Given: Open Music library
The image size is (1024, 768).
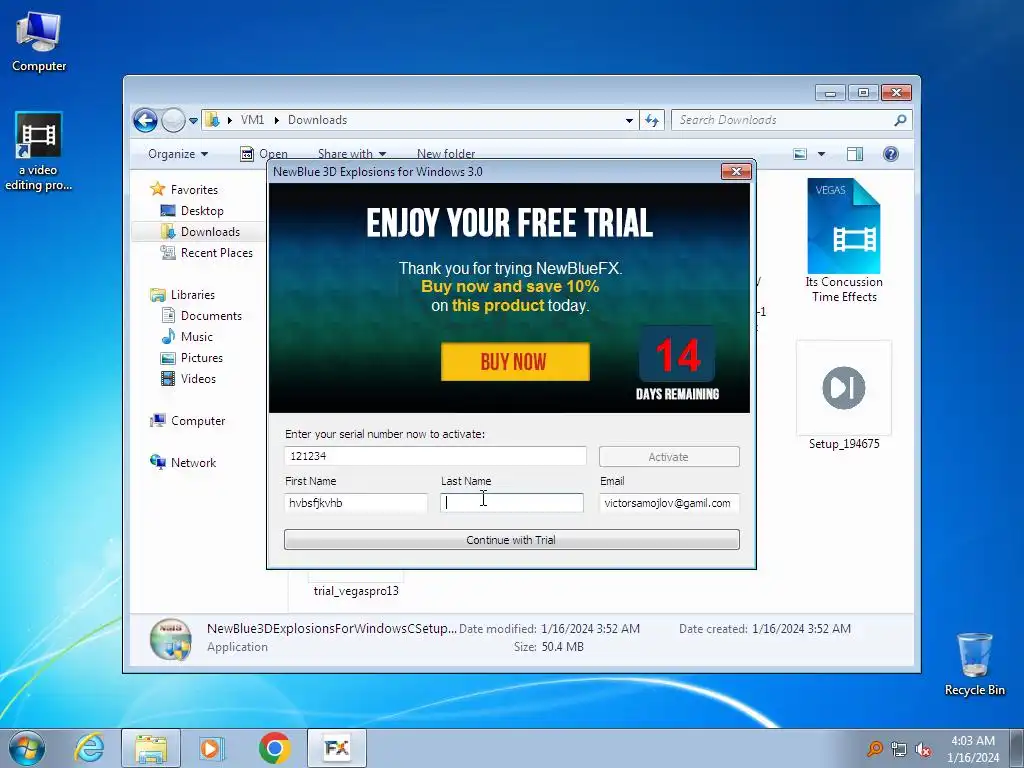Looking at the screenshot, I should click(187, 337).
